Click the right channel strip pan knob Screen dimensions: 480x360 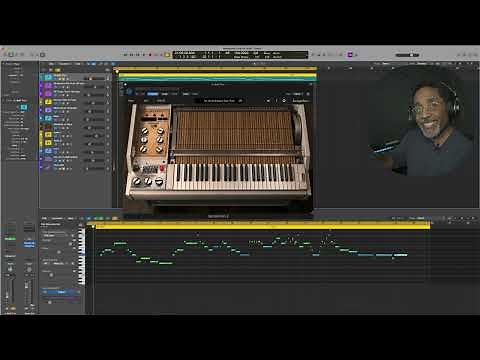(29, 269)
